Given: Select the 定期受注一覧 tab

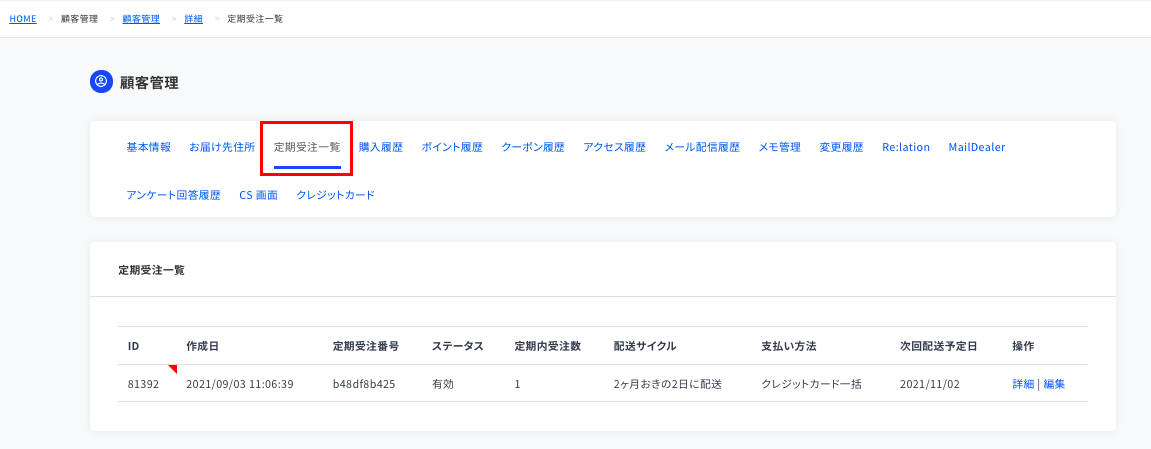Looking at the screenshot, I should tap(307, 147).
